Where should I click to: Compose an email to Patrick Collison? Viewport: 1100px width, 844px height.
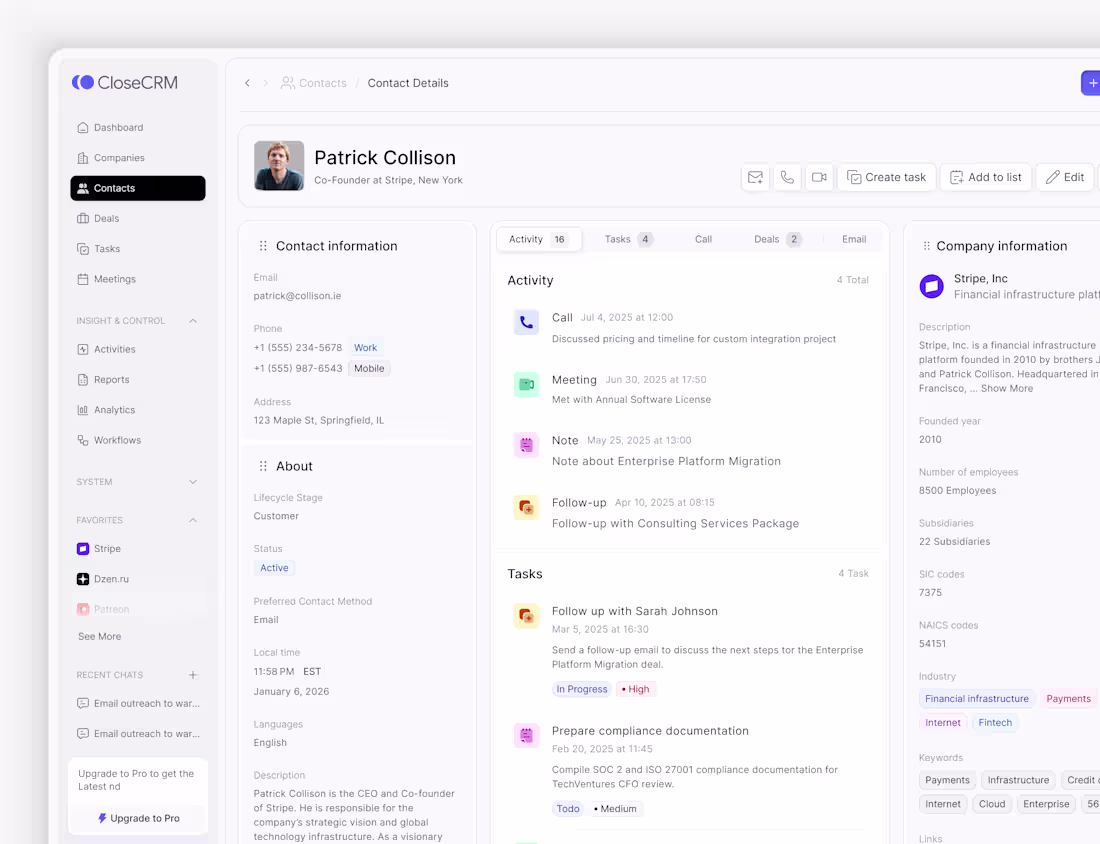click(755, 176)
